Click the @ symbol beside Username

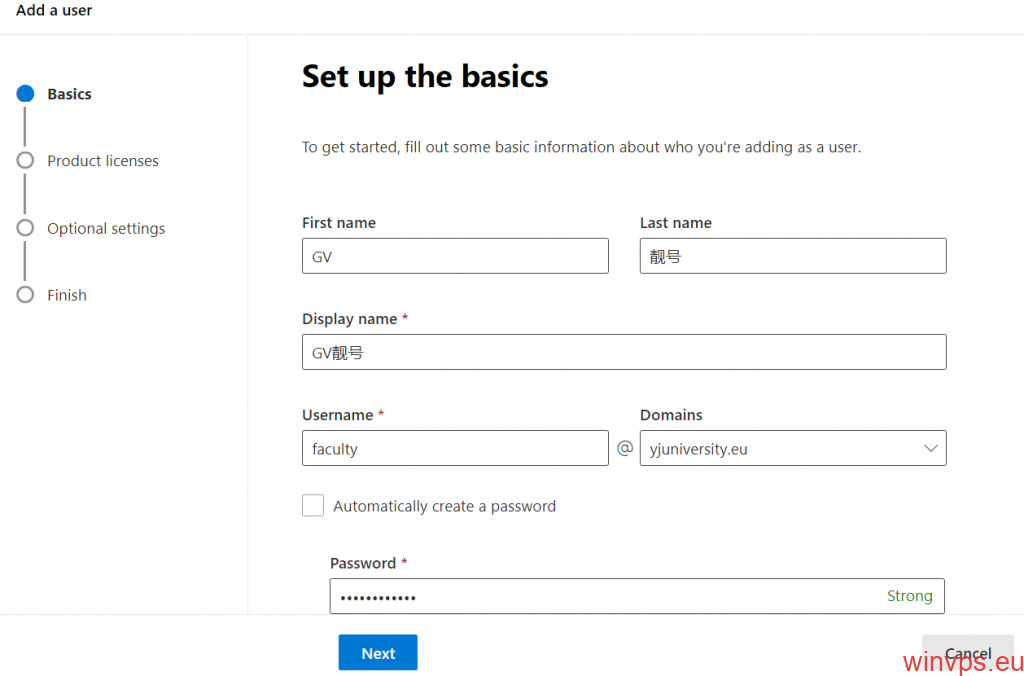(x=625, y=449)
